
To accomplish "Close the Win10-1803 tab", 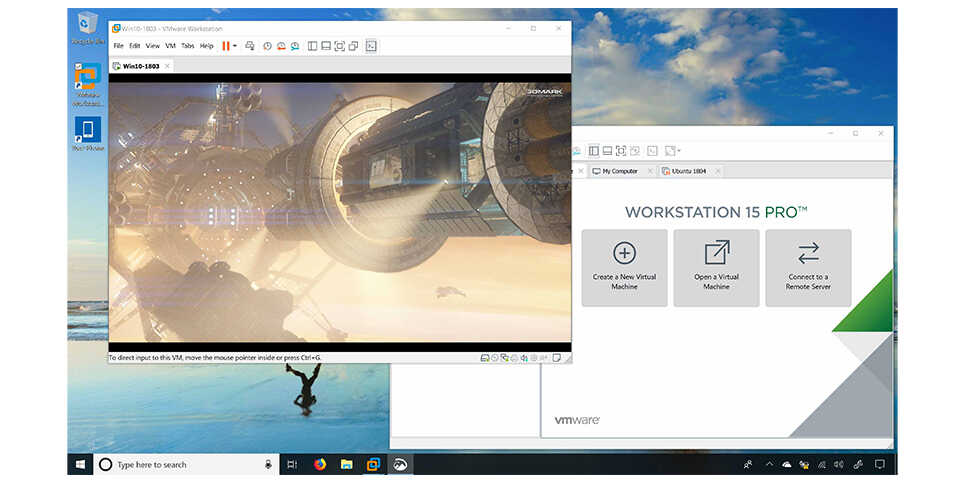I will [167, 66].
